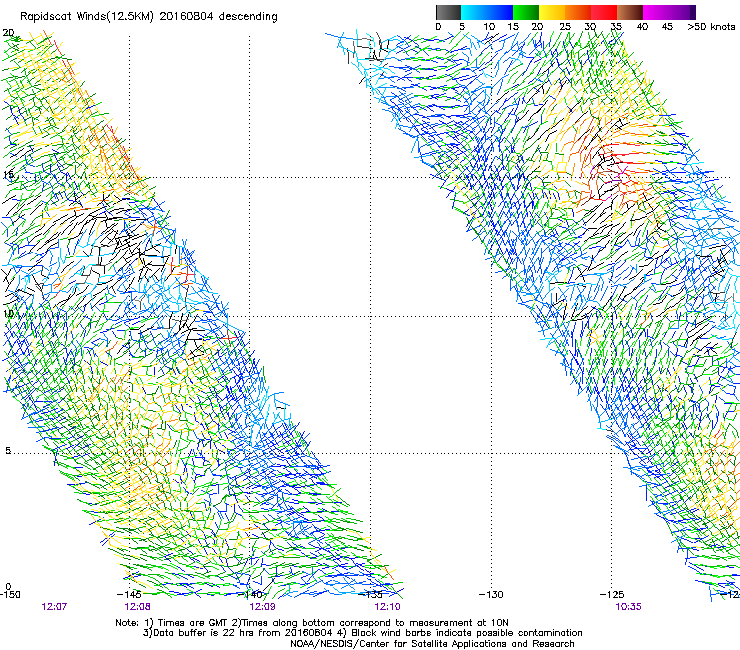Click the note line '3)Data buffer is 22 hrs'
This screenshot has width=740, height=650.
[362, 633]
